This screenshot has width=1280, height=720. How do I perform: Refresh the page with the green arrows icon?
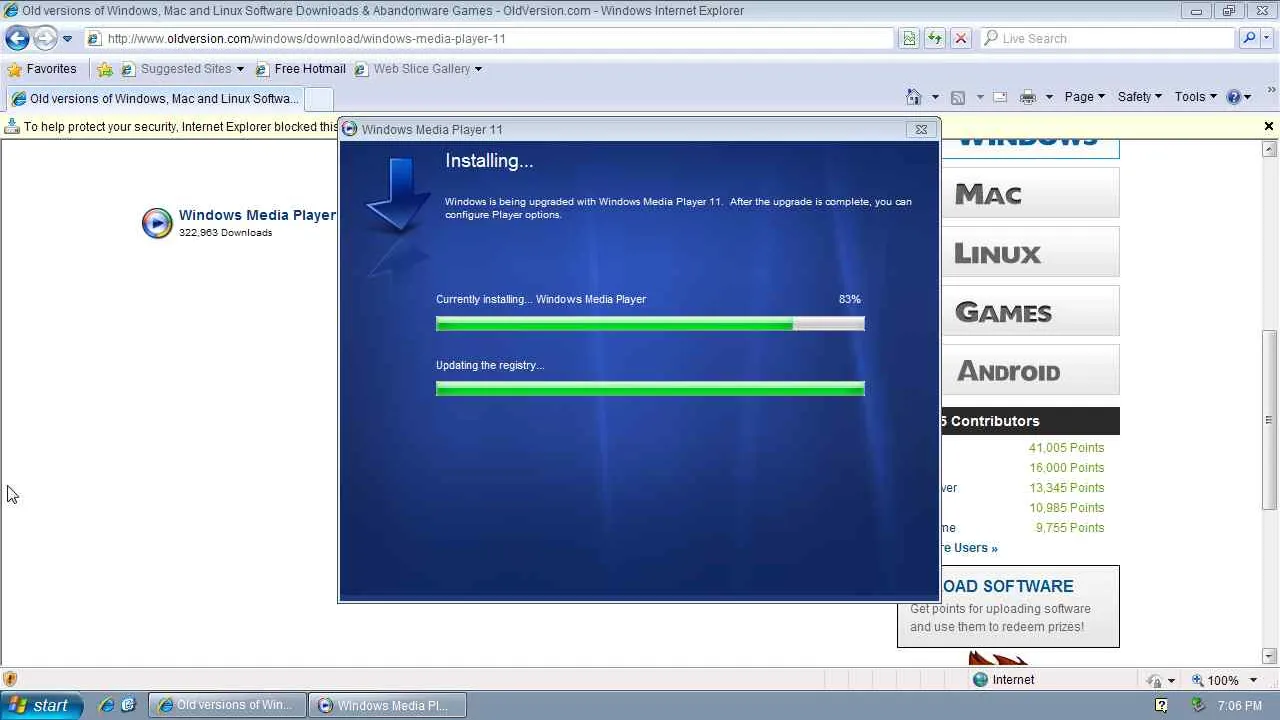pyautogui.click(x=935, y=39)
